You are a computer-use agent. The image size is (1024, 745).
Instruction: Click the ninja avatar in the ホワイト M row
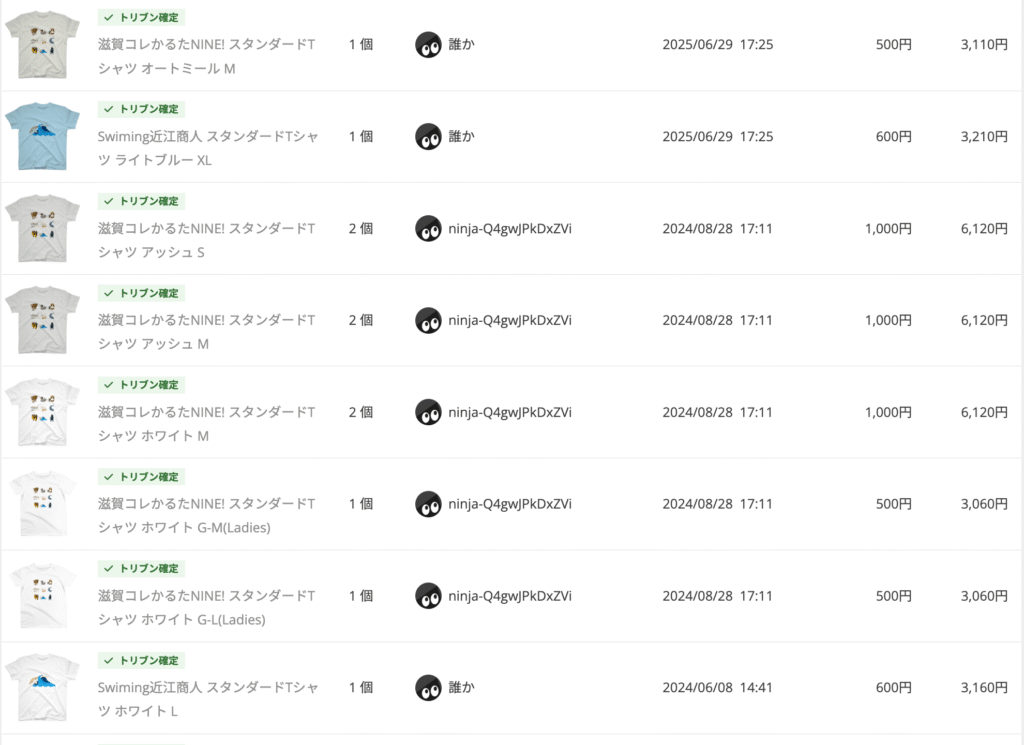tap(428, 412)
